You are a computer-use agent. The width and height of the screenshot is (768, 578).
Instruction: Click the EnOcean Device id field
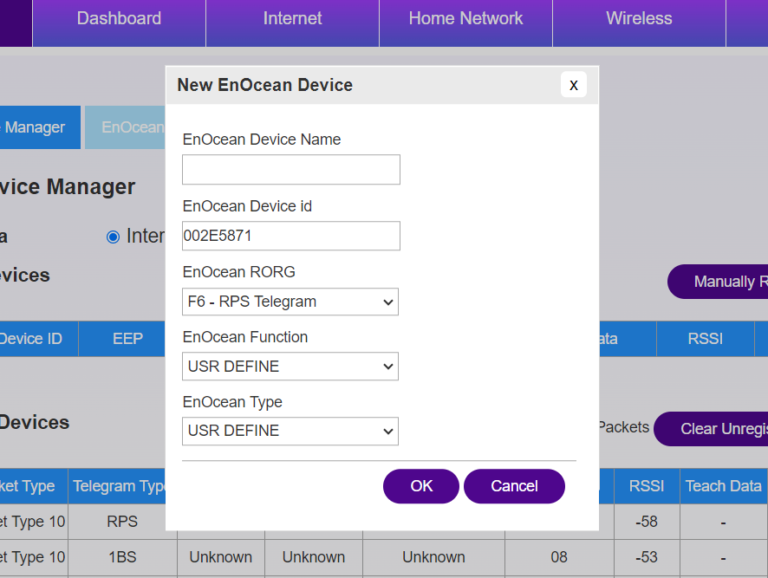291,236
